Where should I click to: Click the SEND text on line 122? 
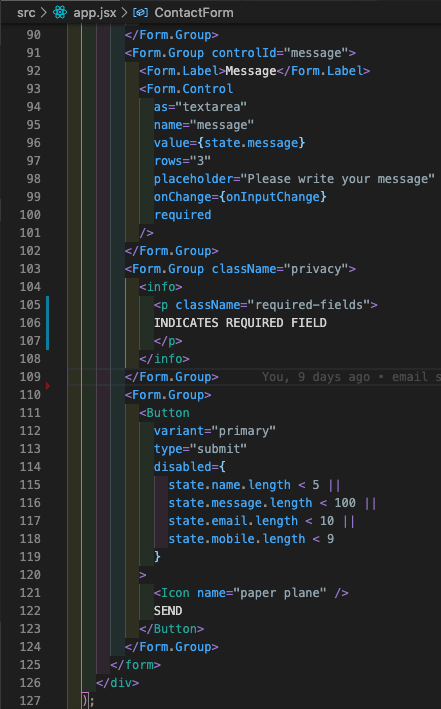tap(168, 611)
